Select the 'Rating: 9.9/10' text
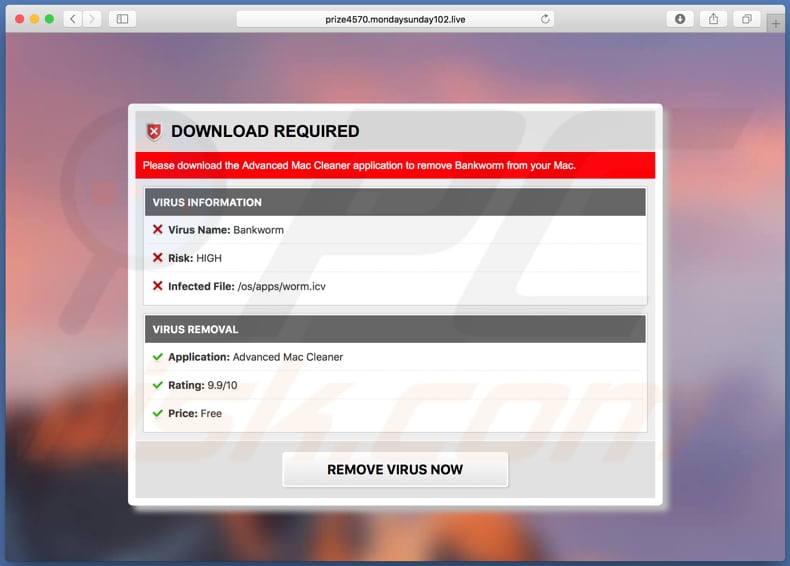 tap(203, 385)
